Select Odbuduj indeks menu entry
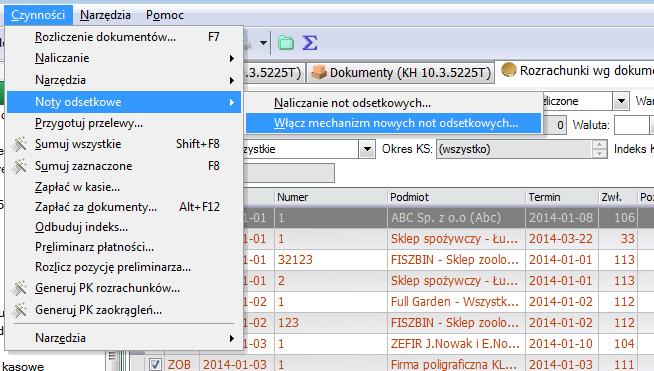 (x=124, y=227)
